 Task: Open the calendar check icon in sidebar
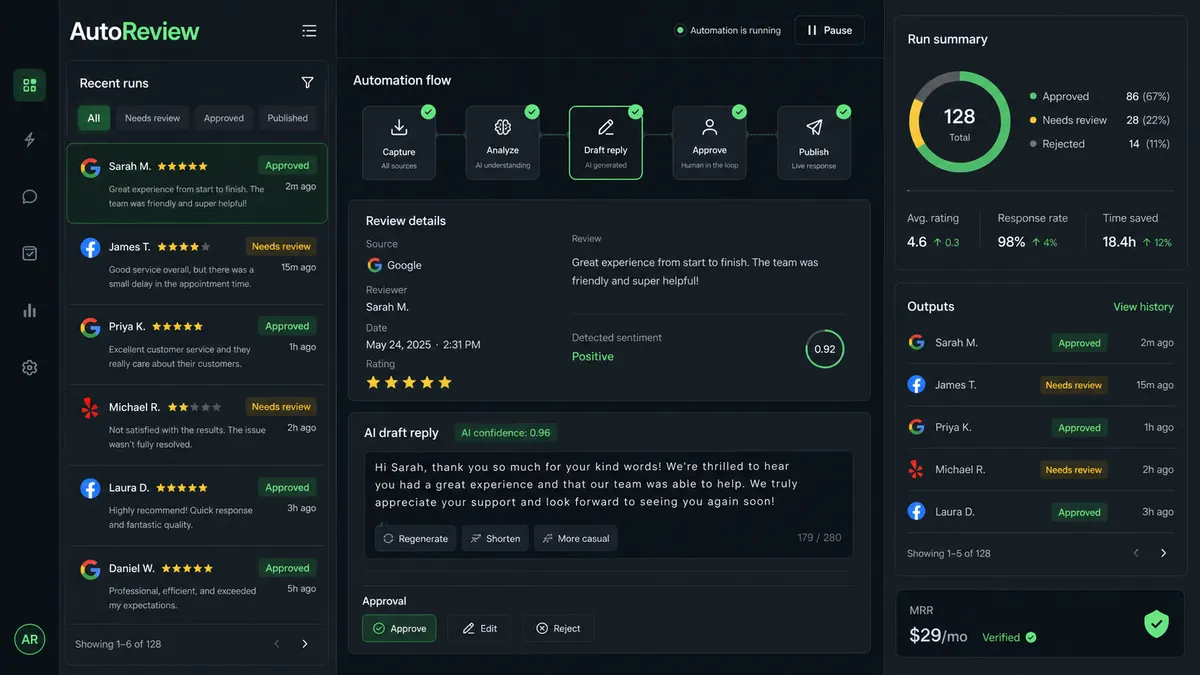[29, 253]
